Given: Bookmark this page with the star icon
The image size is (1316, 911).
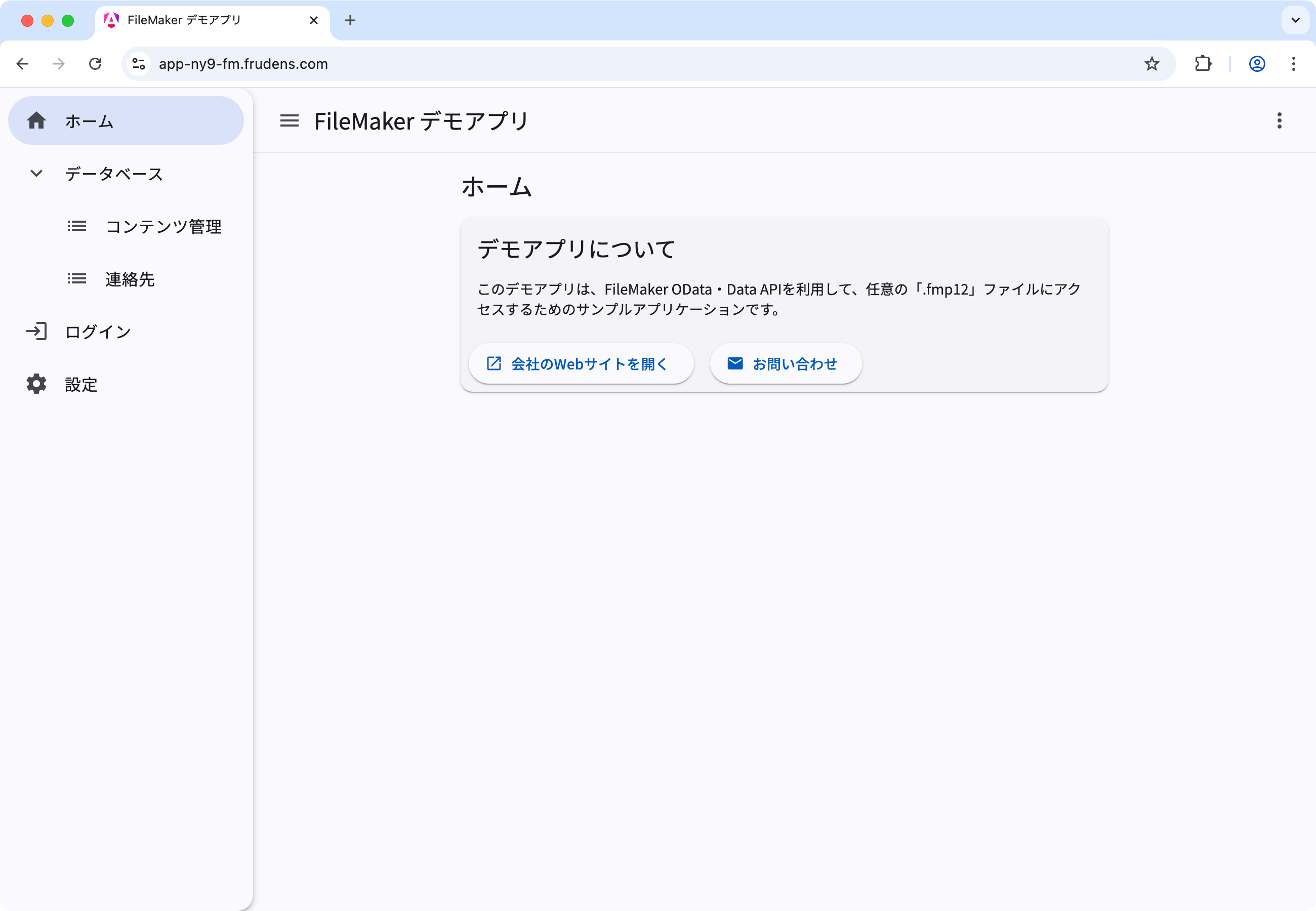Looking at the screenshot, I should [x=1151, y=64].
